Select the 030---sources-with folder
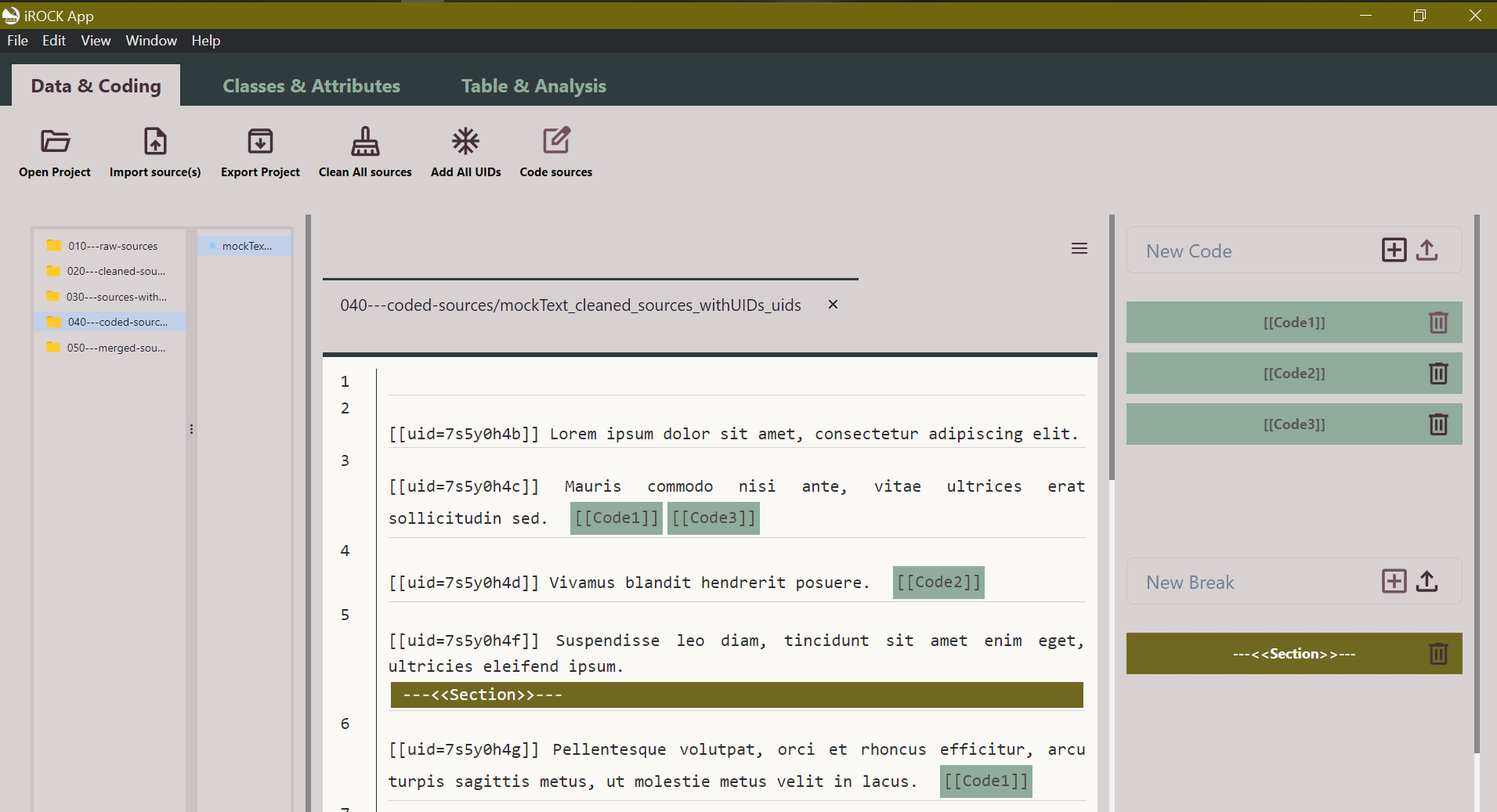The image size is (1497, 812). pos(115,297)
